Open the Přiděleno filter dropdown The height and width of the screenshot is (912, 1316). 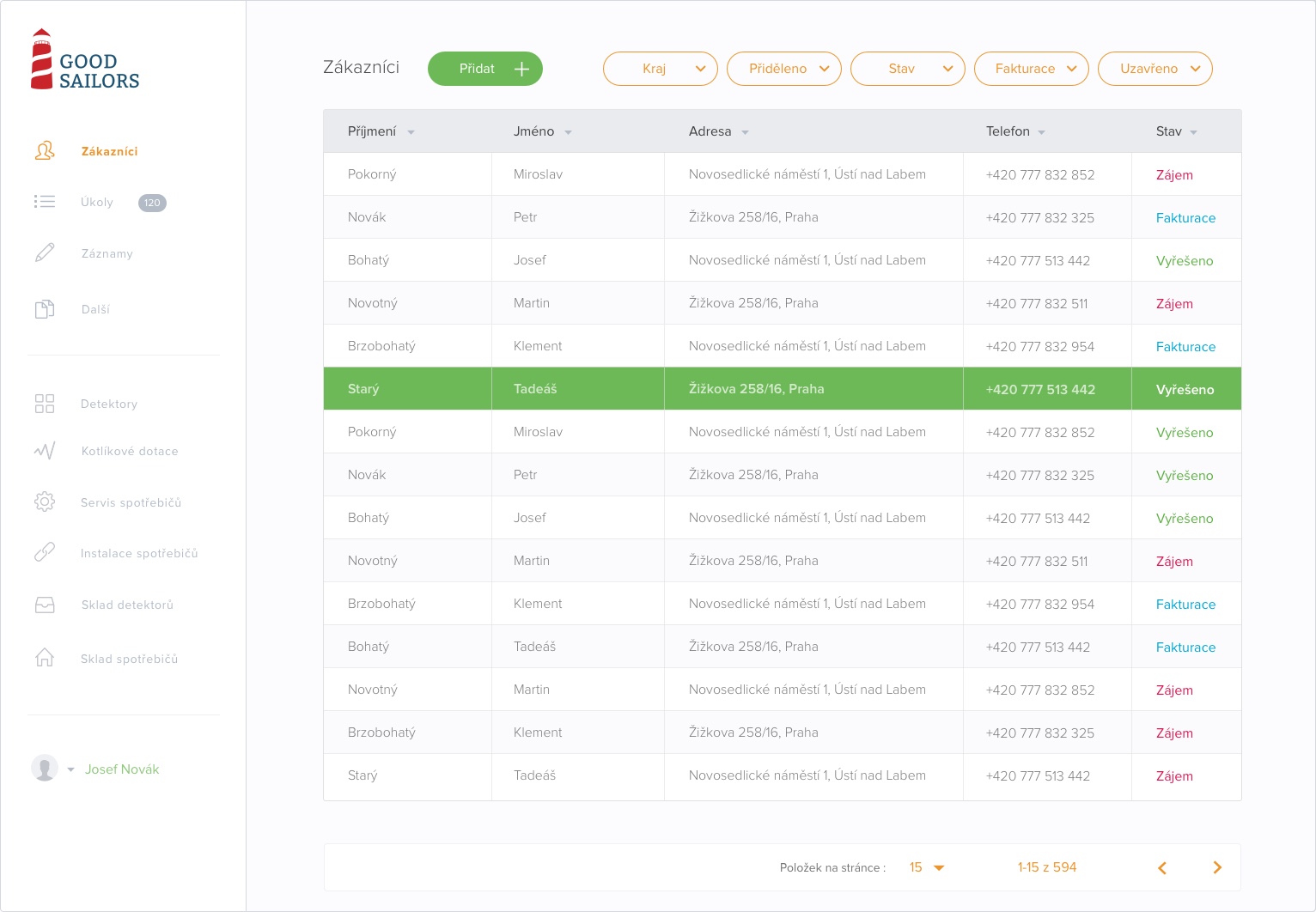[x=784, y=69]
